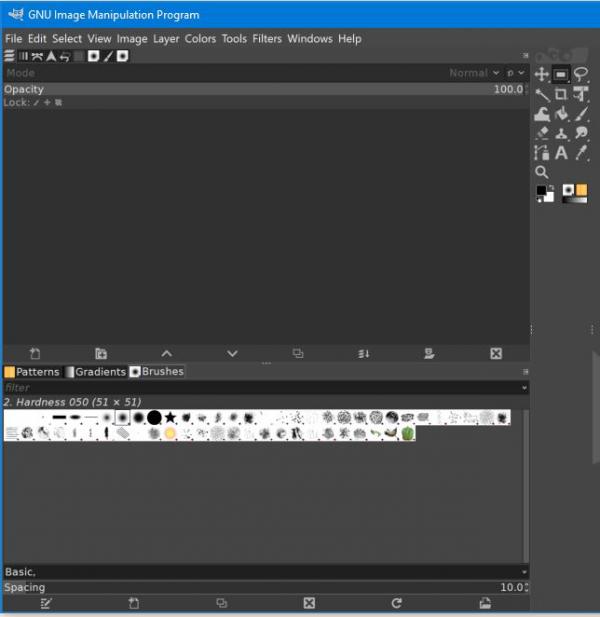The width and height of the screenshot is (600, 617).
Task: Switch to the Gradients tab
Action: coord(96,372)
